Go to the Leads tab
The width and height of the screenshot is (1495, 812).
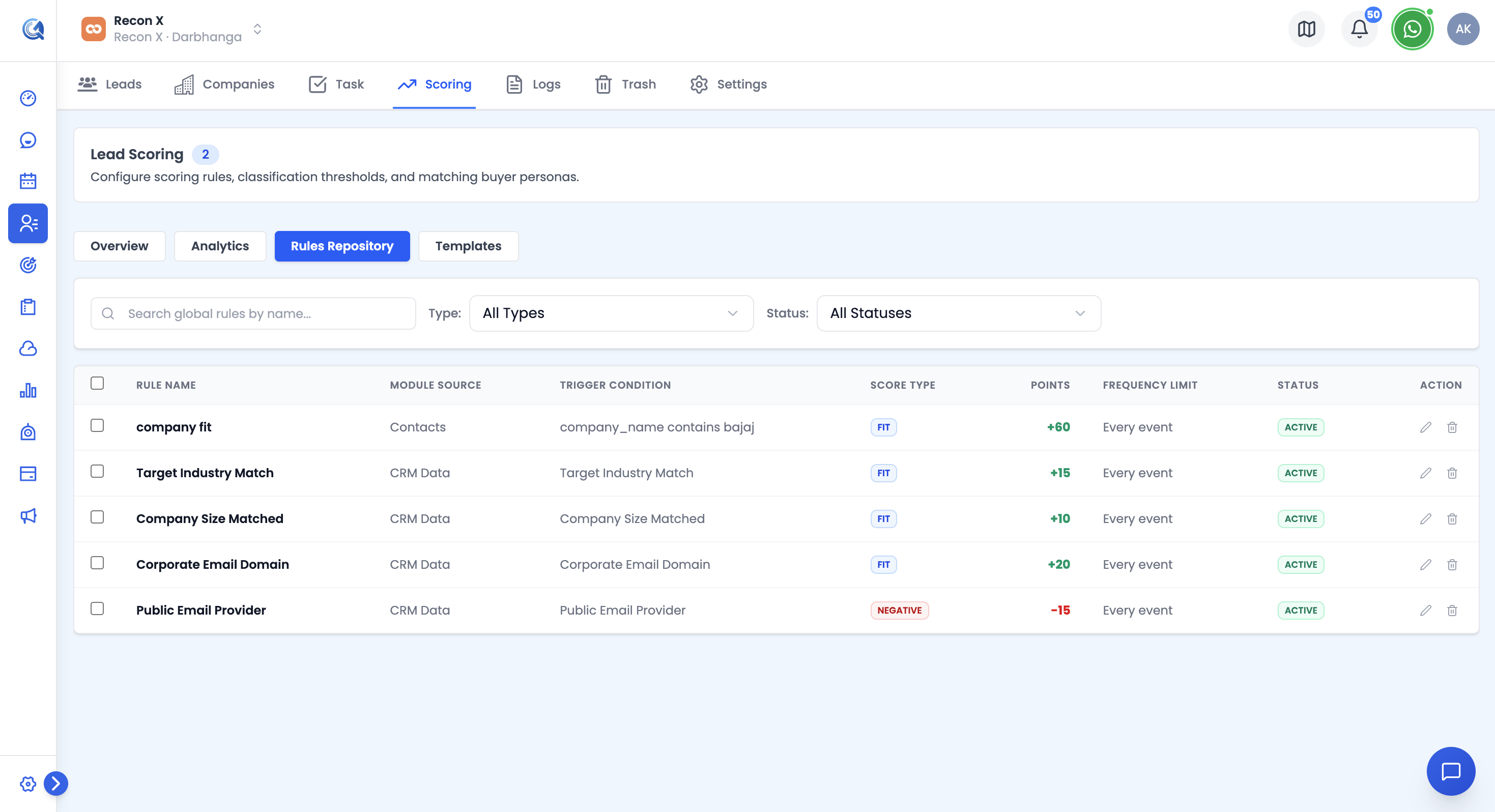coord(110,84)
